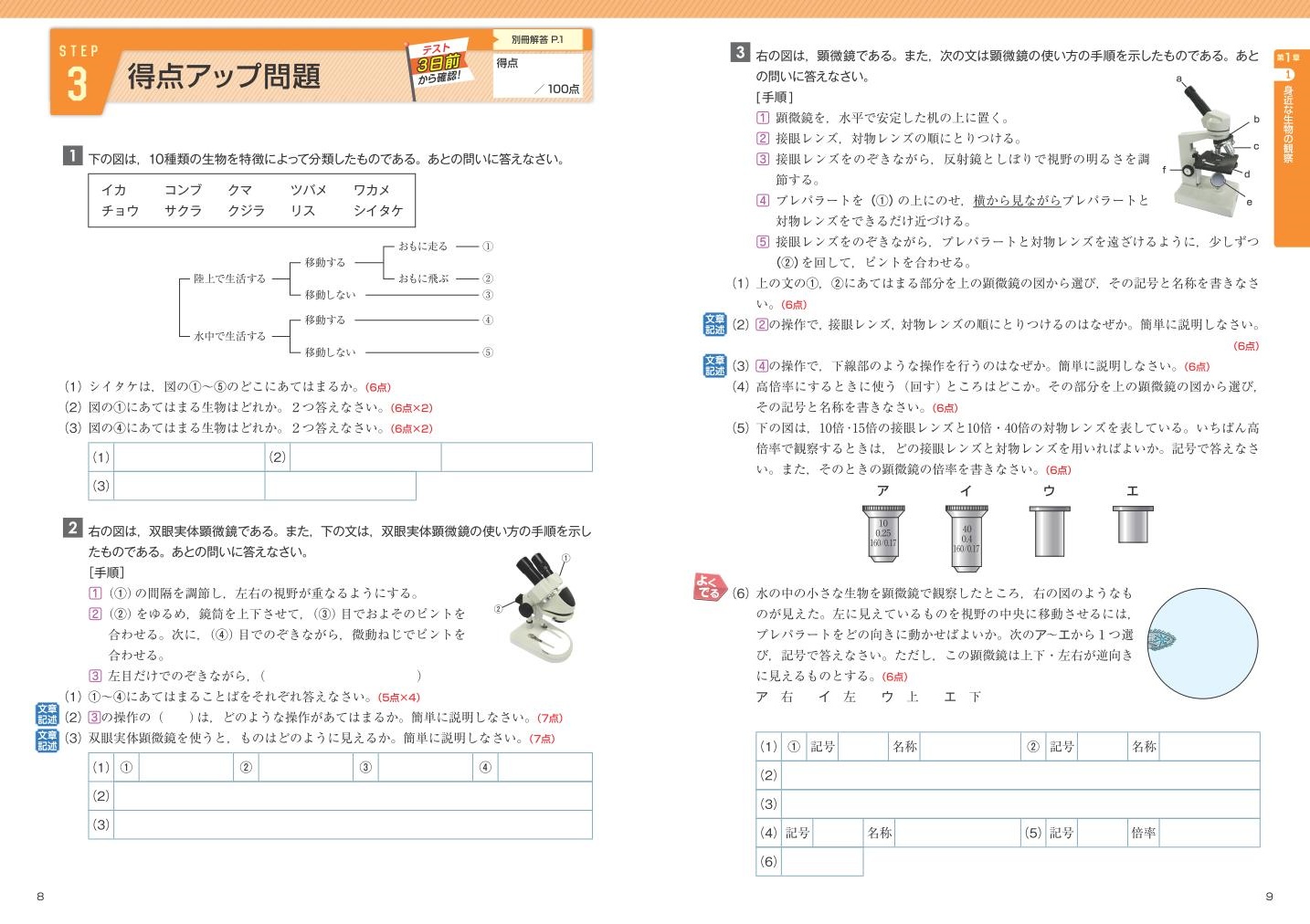The image size is (1310, 924).
Task: Click the 名称 field in answer (4)
Action: [x=958, y=833]
